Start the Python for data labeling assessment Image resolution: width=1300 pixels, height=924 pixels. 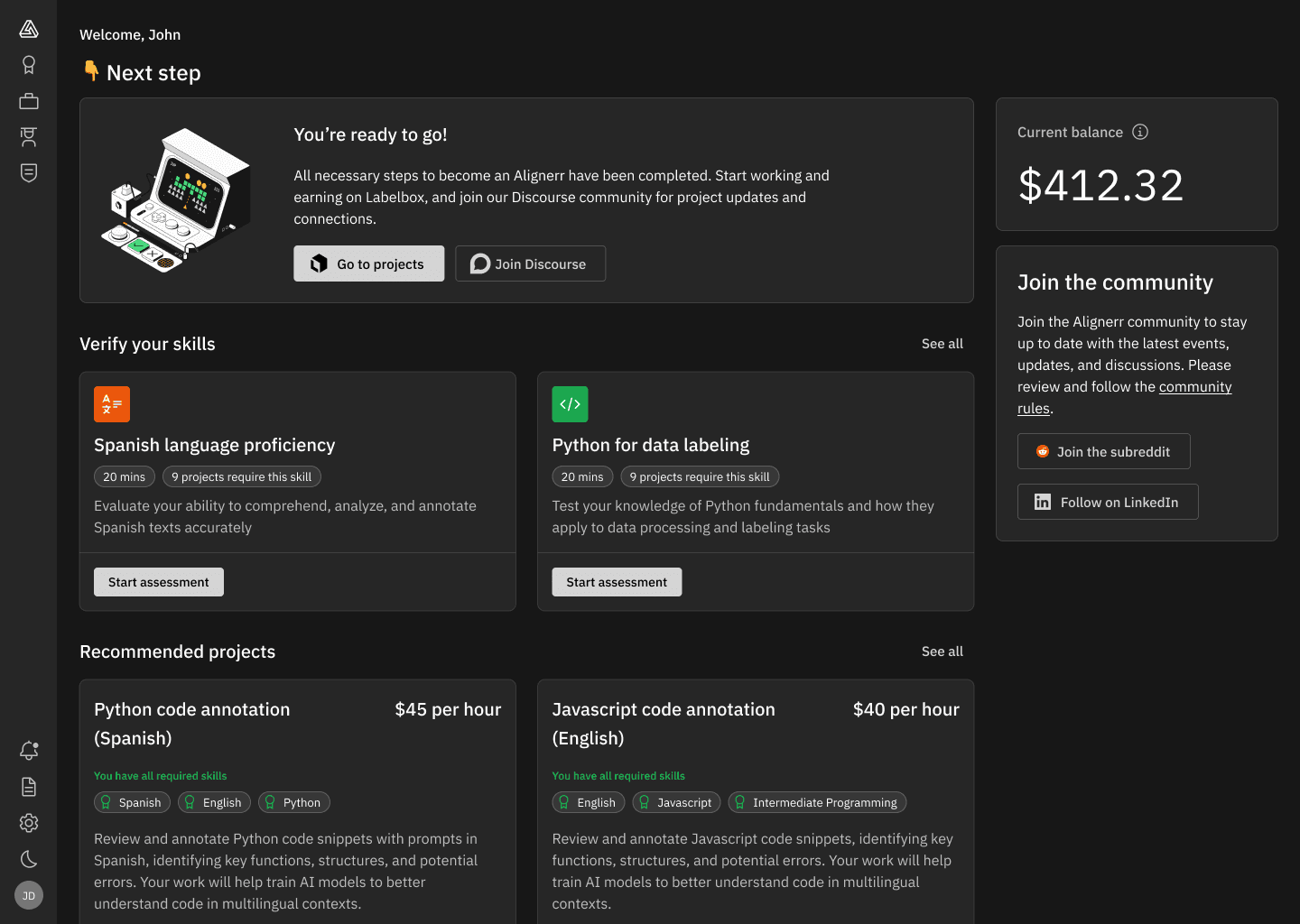coord(617,582)
